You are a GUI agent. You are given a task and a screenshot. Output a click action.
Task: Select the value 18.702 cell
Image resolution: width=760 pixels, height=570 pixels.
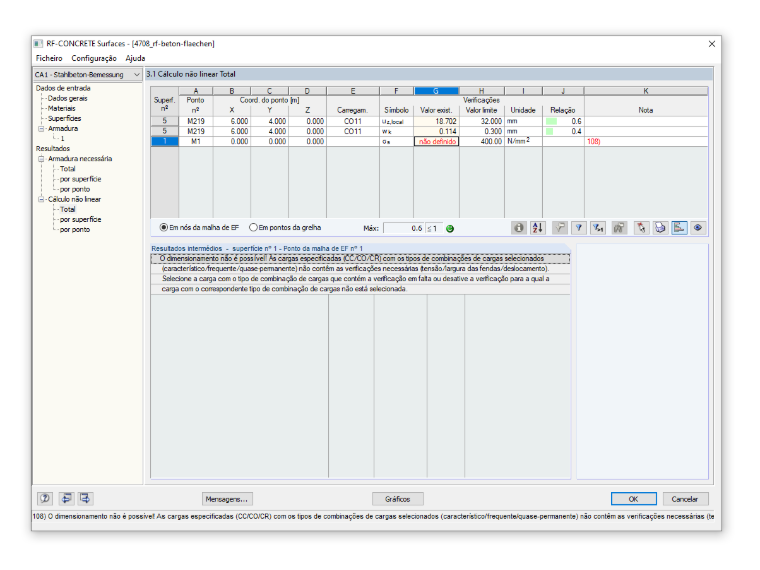(436, 121)
